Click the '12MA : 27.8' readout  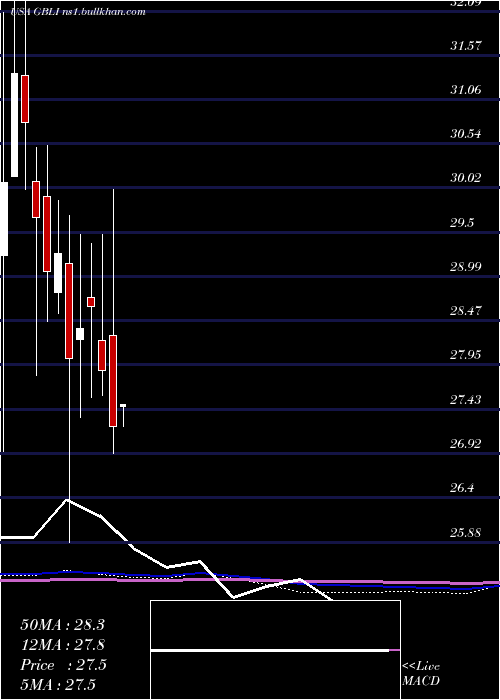point(62,645)
